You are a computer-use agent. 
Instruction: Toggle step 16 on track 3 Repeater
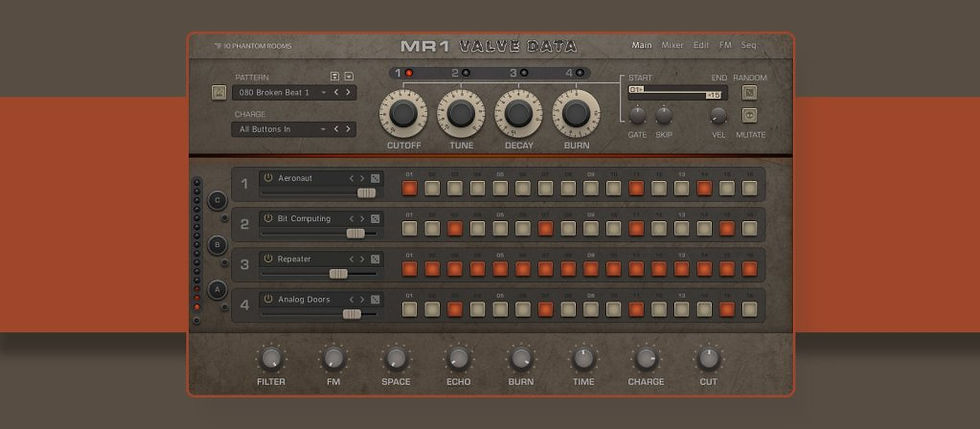[749, 269]
